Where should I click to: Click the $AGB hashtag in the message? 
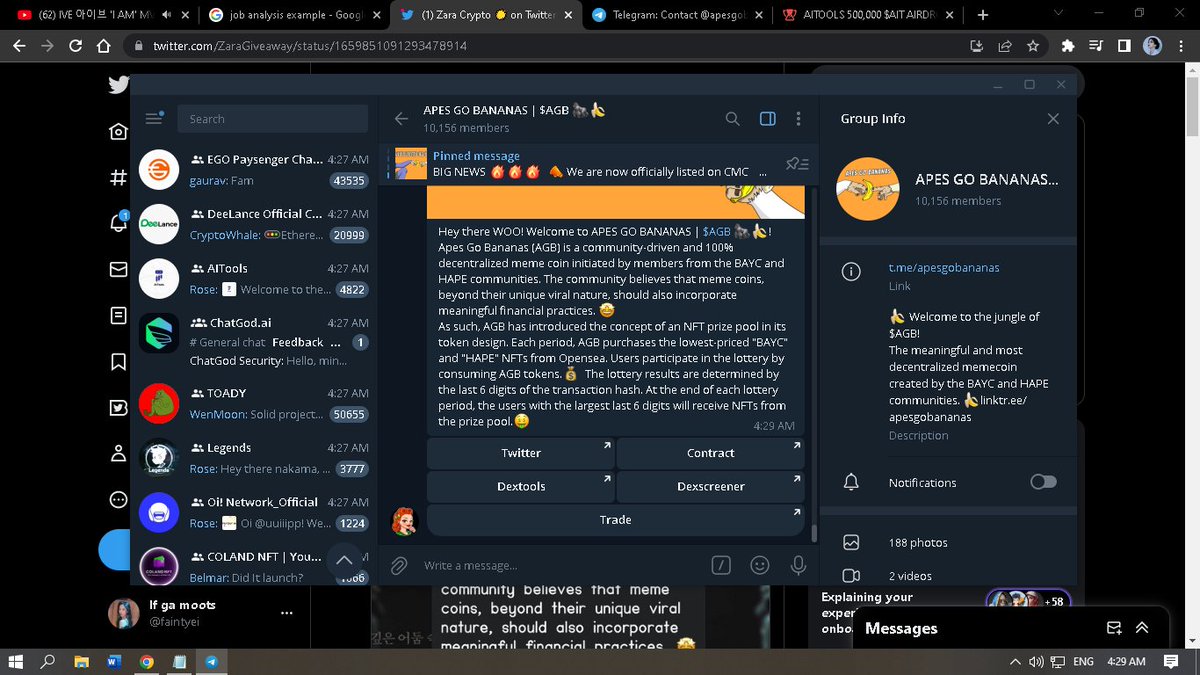(x=716, y=231)
